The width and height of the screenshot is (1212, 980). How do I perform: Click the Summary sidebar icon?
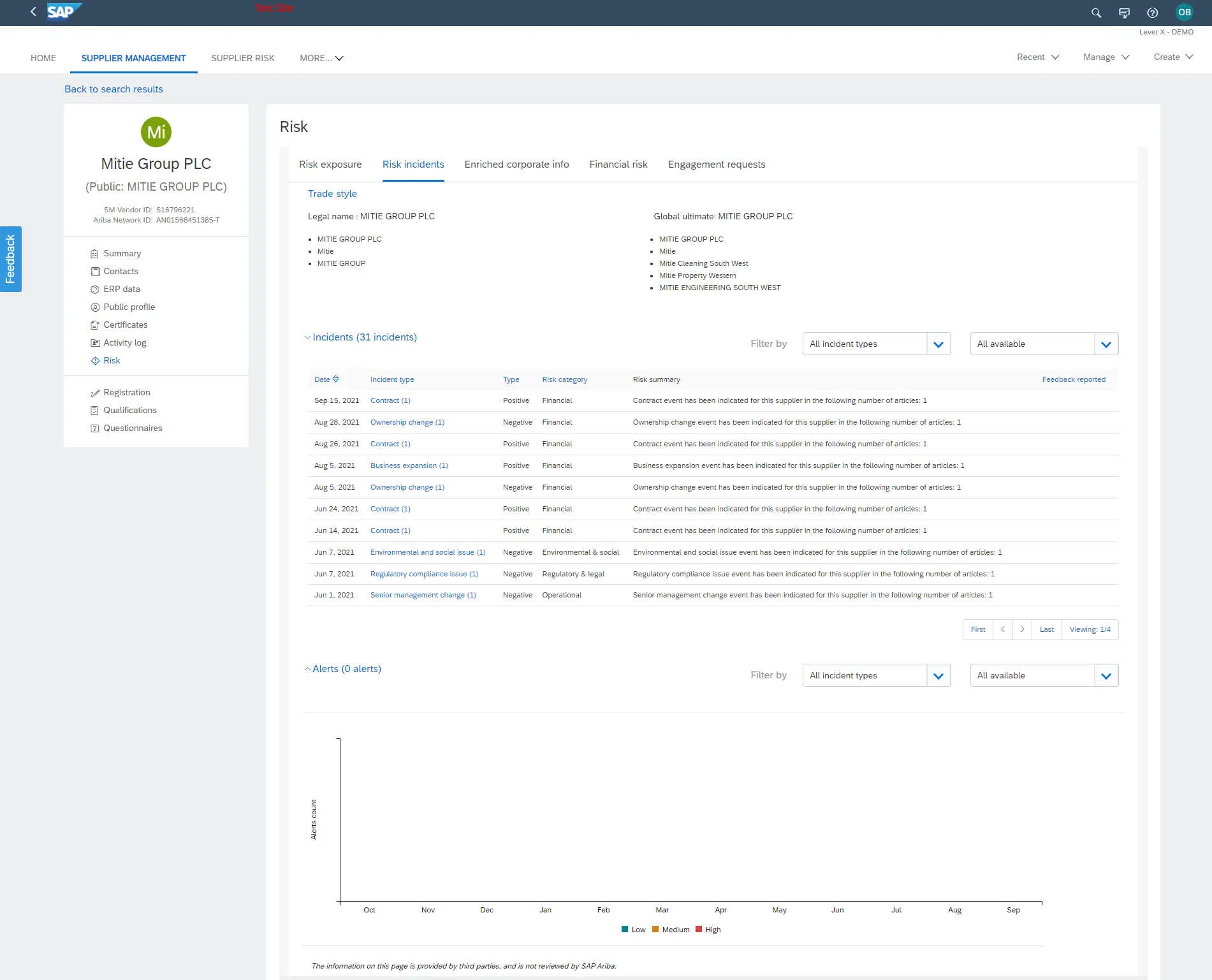click(94, 254)
